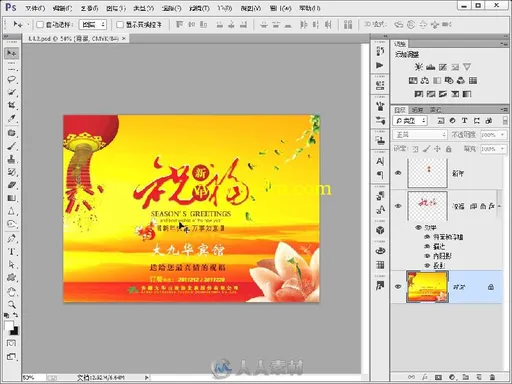The width and height of the screenshot is (512, 384).
Task: Close the document tab
Action: pos(124,39)
